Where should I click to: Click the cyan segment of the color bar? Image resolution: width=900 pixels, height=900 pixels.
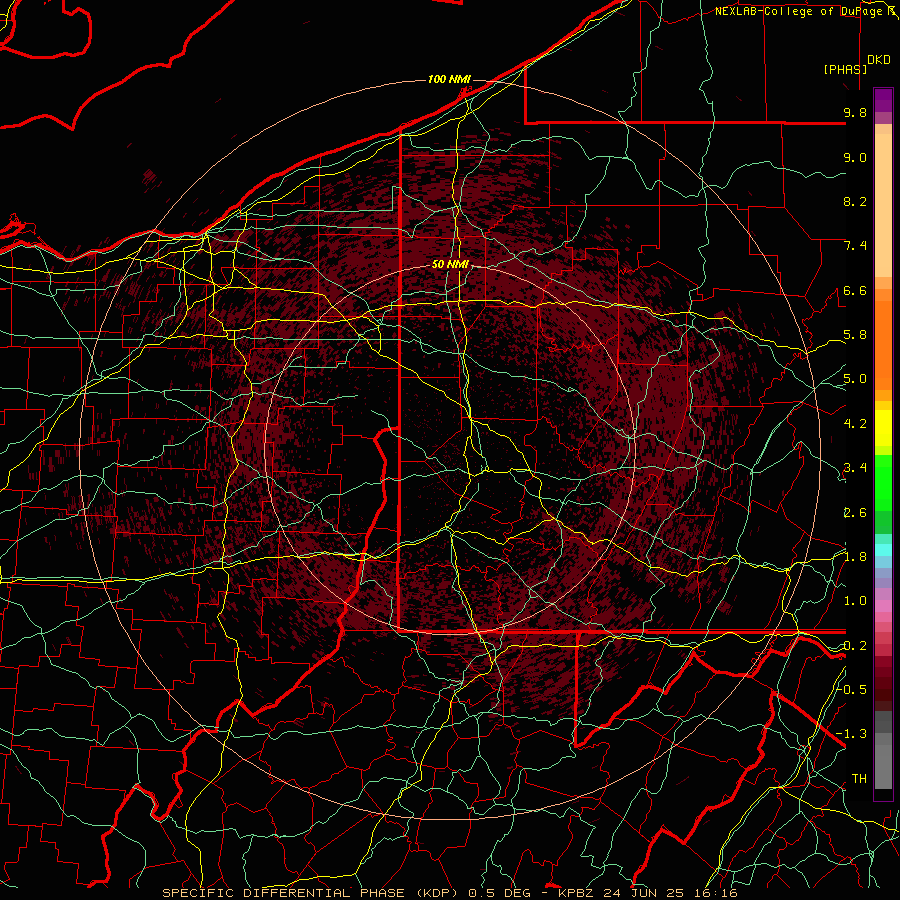pyautogui.click(x=883, y=550)
